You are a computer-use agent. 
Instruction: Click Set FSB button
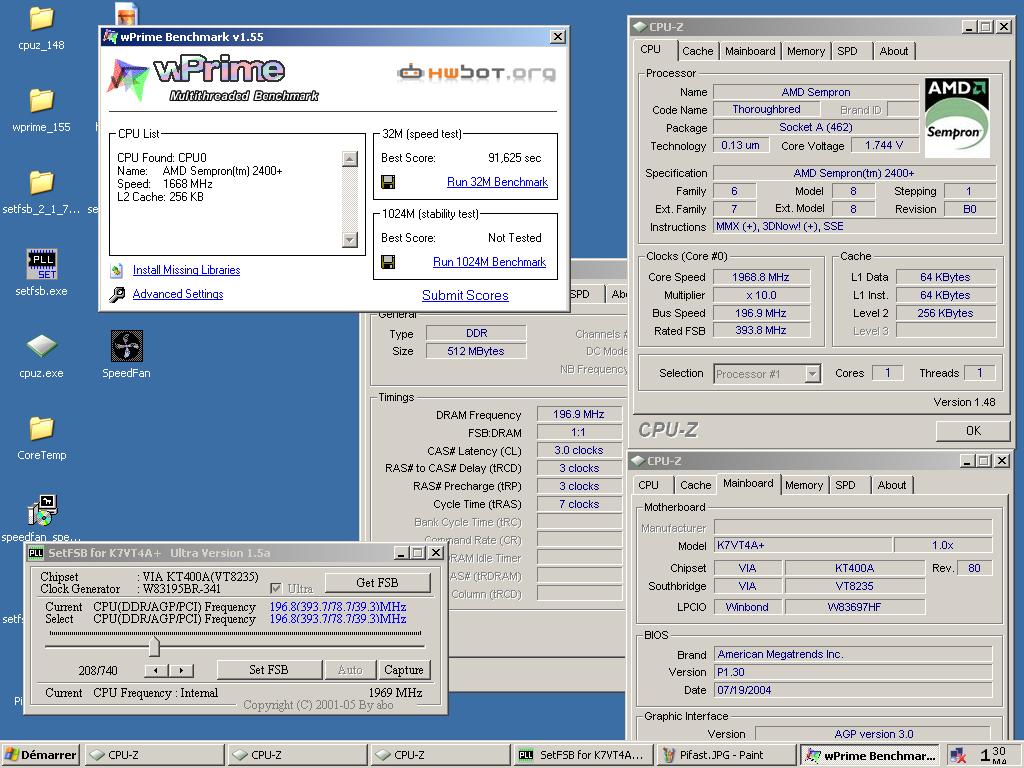click(268, 670)
